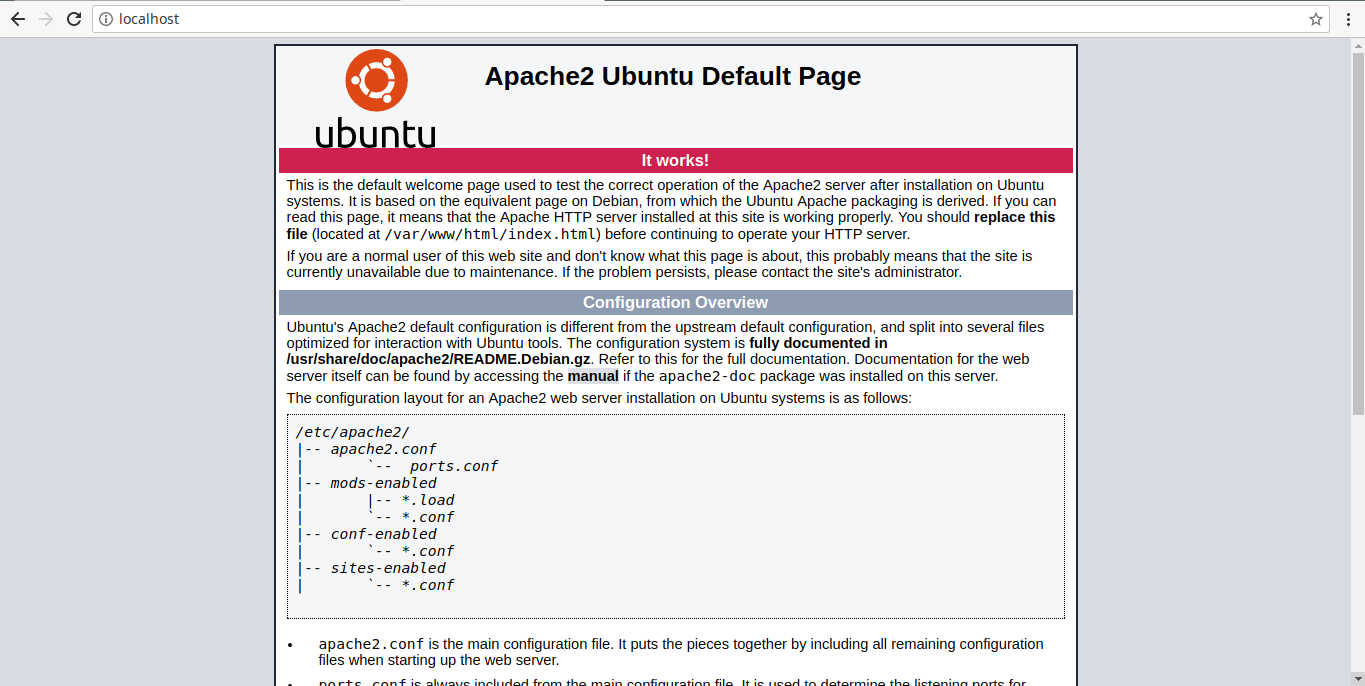Click the 'replace this file' bold text
The height and width of the screenshot is (686, 1365).
pos(671,225)
